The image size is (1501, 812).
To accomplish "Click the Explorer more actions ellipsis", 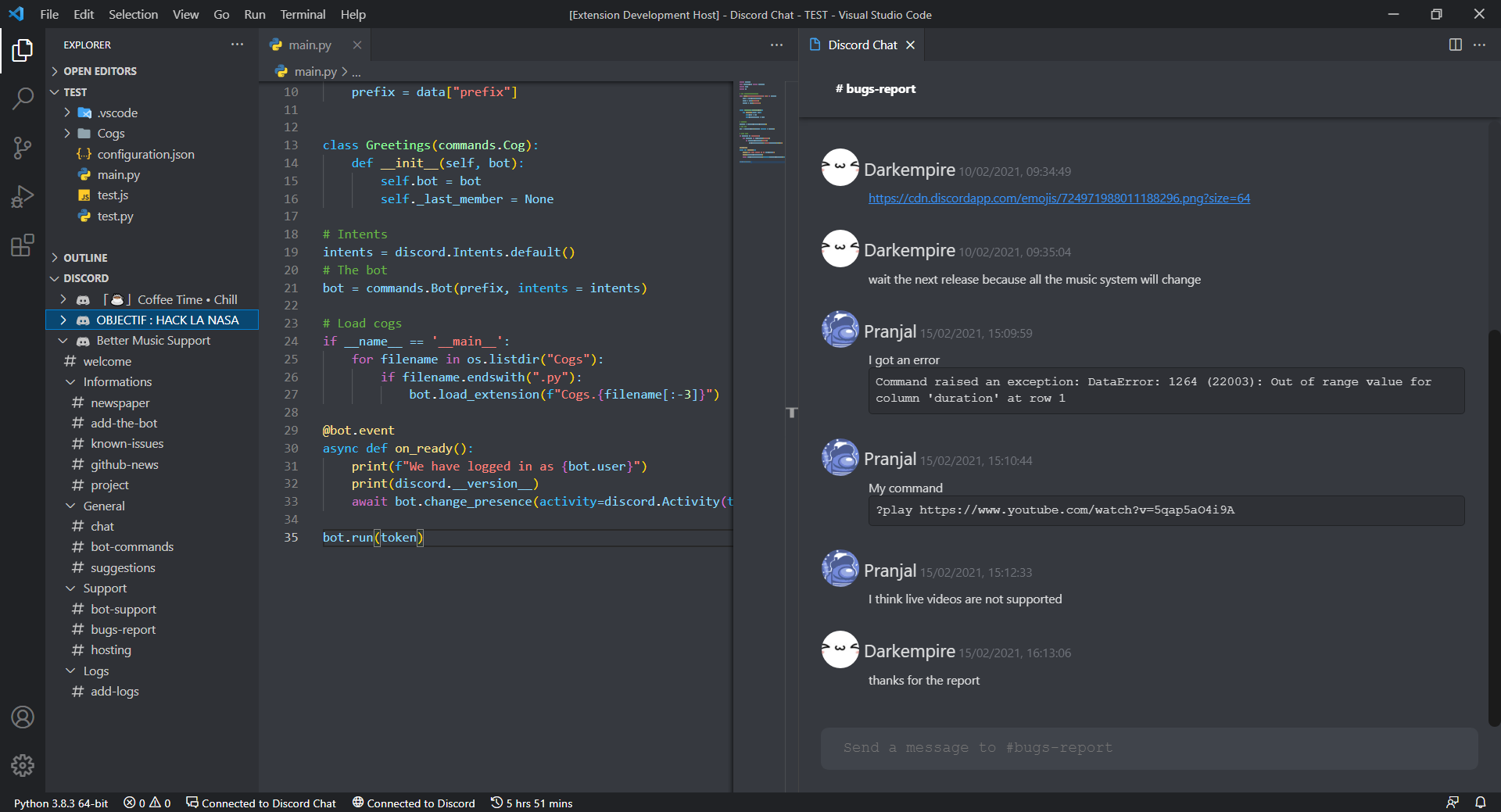I will click(x=237, y=45).
